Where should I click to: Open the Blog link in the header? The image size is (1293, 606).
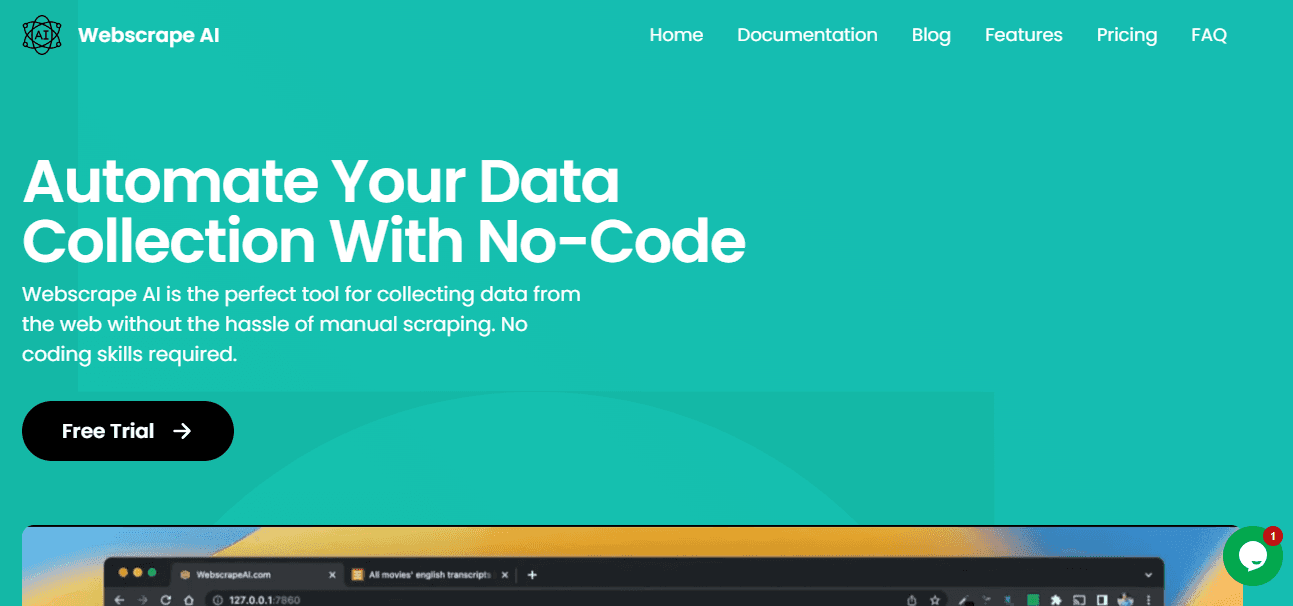(x=931, y=35)
